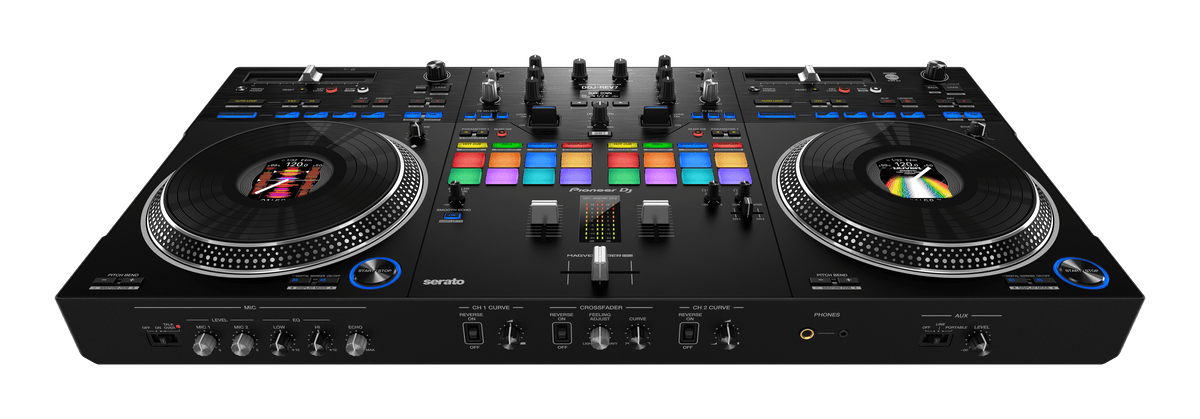Turn the mic EQ LOW knob
1200x419 pixels.
click(283, 345)
